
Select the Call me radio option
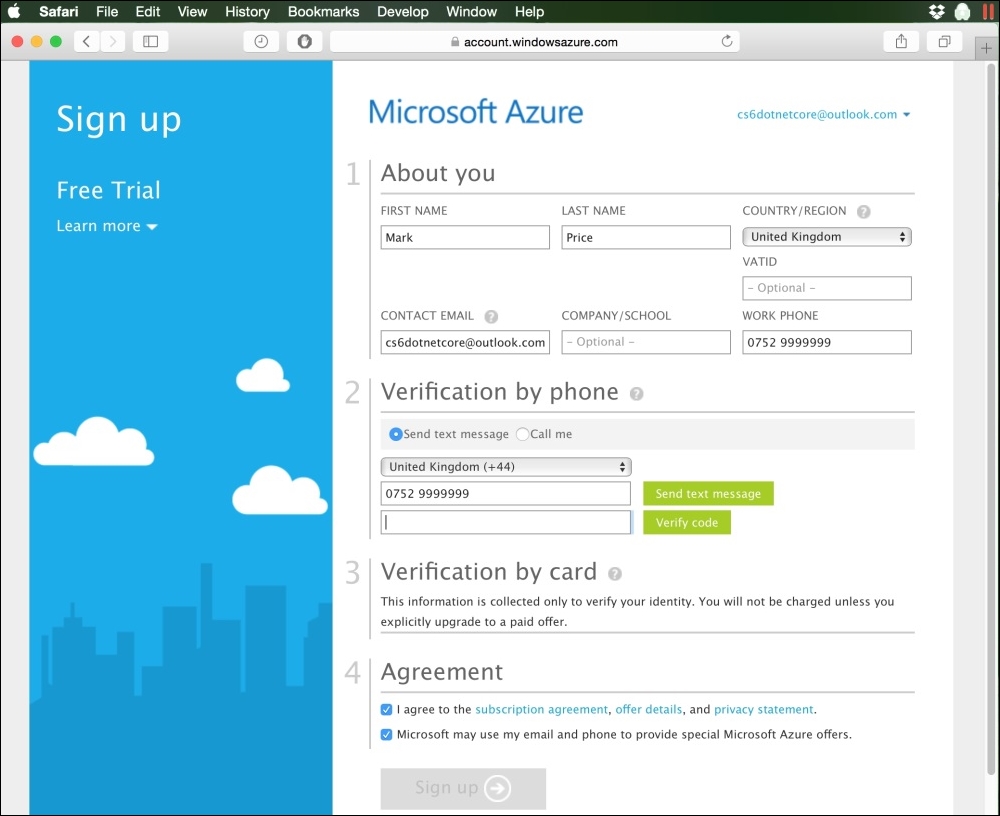tap(522, 434)
